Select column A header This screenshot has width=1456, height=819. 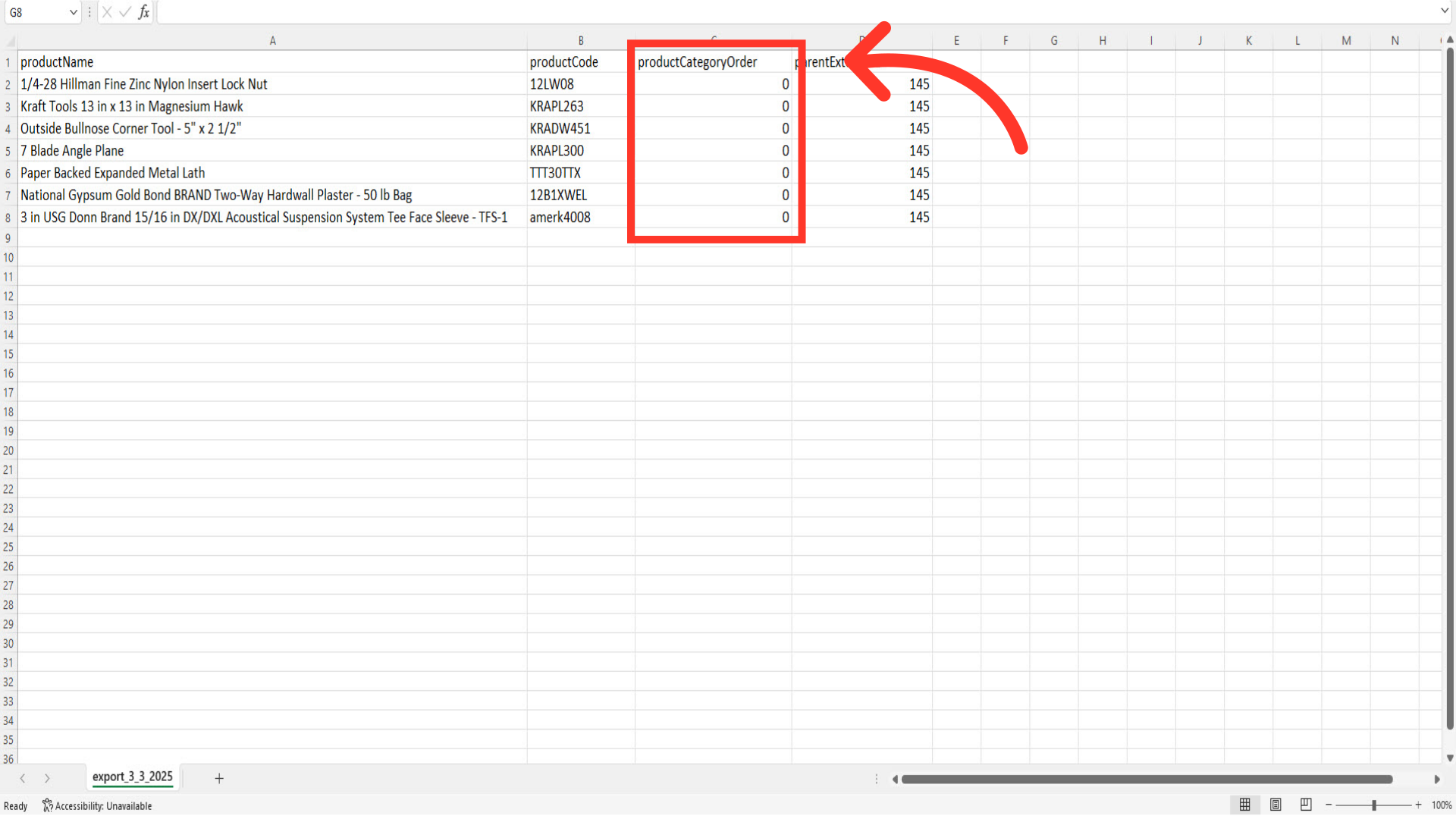pos(272,41)
